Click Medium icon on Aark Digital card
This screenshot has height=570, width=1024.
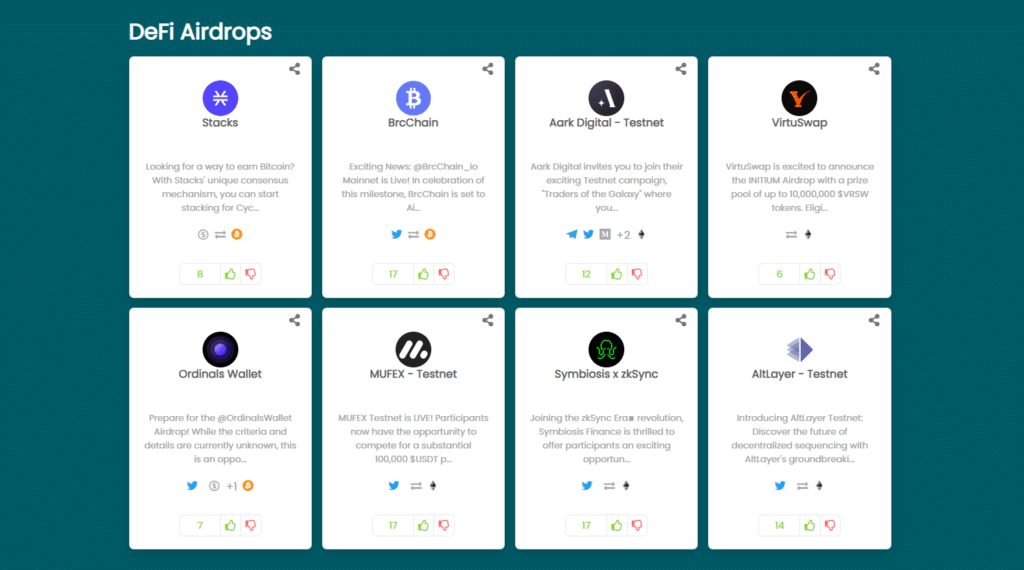pyautogui.click(x=605, y=234)
